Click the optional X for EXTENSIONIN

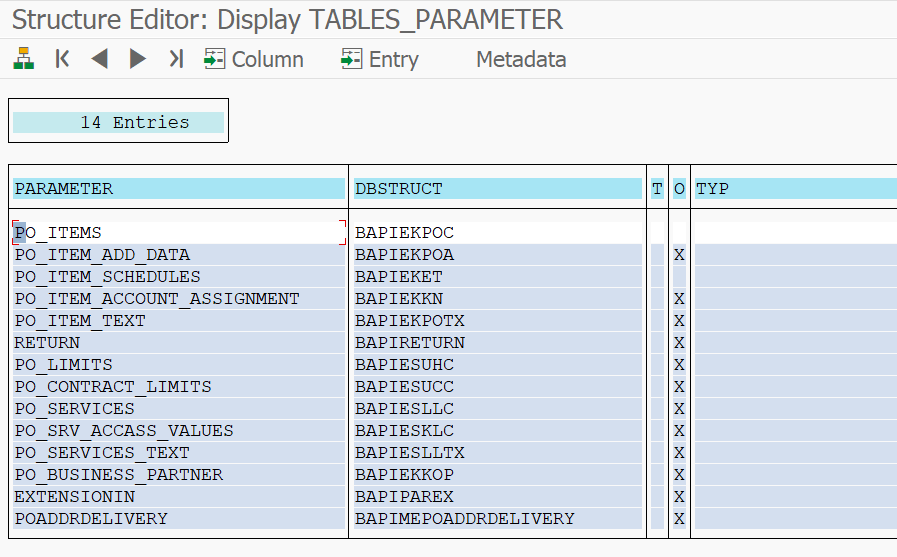[679, 497]
